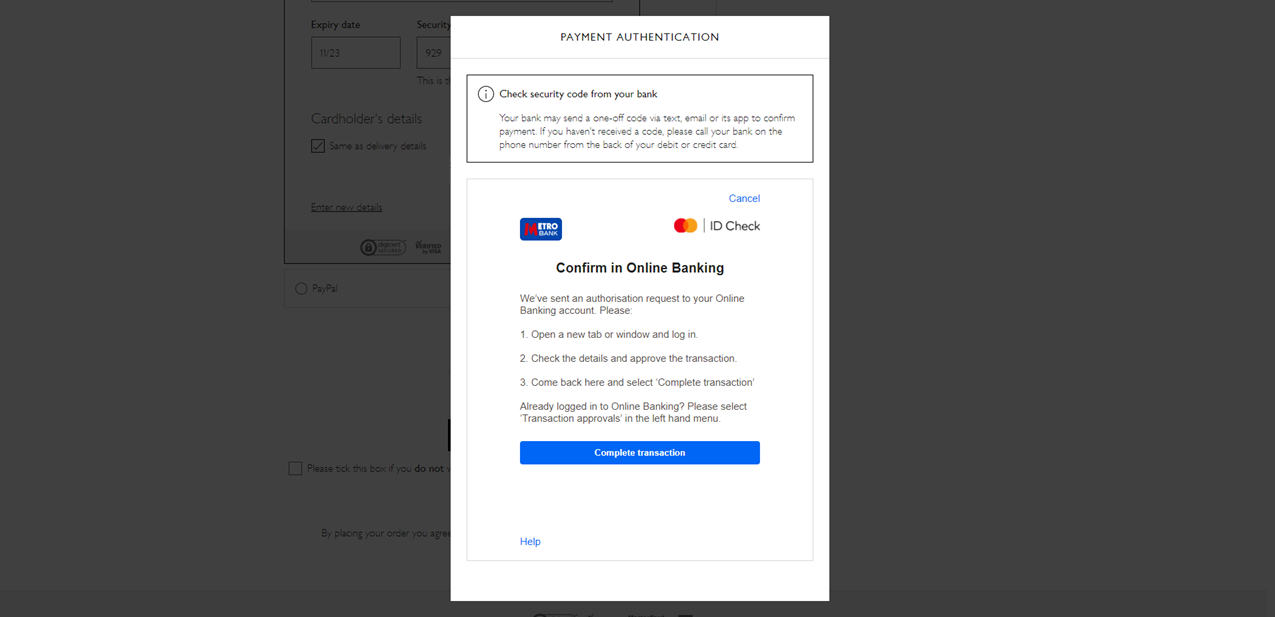Click the Check security code notice heading
The width and height of the screenshot is (1275, 617).
(578, 94)
